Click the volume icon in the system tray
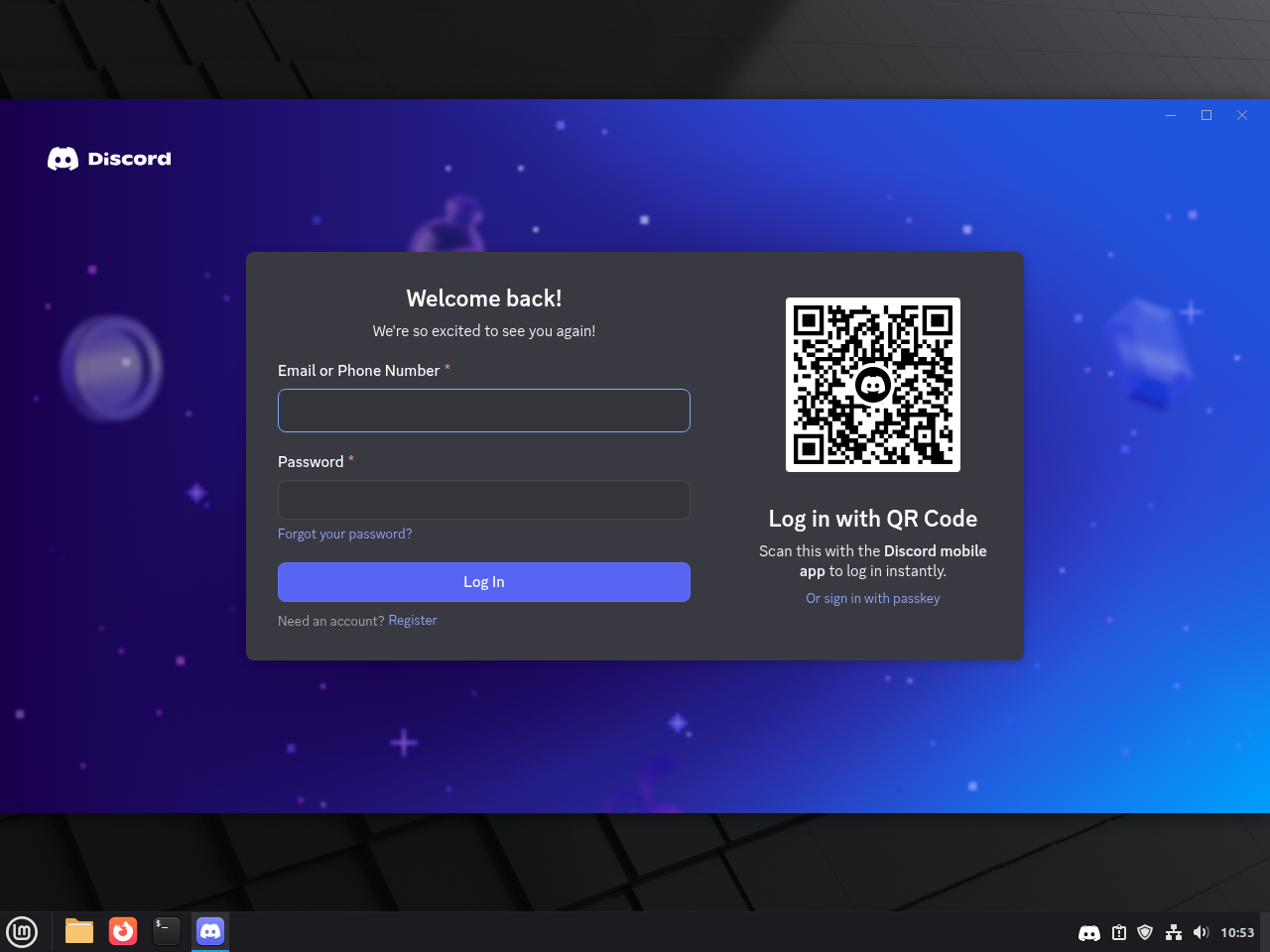 (x=1201, y=932)
